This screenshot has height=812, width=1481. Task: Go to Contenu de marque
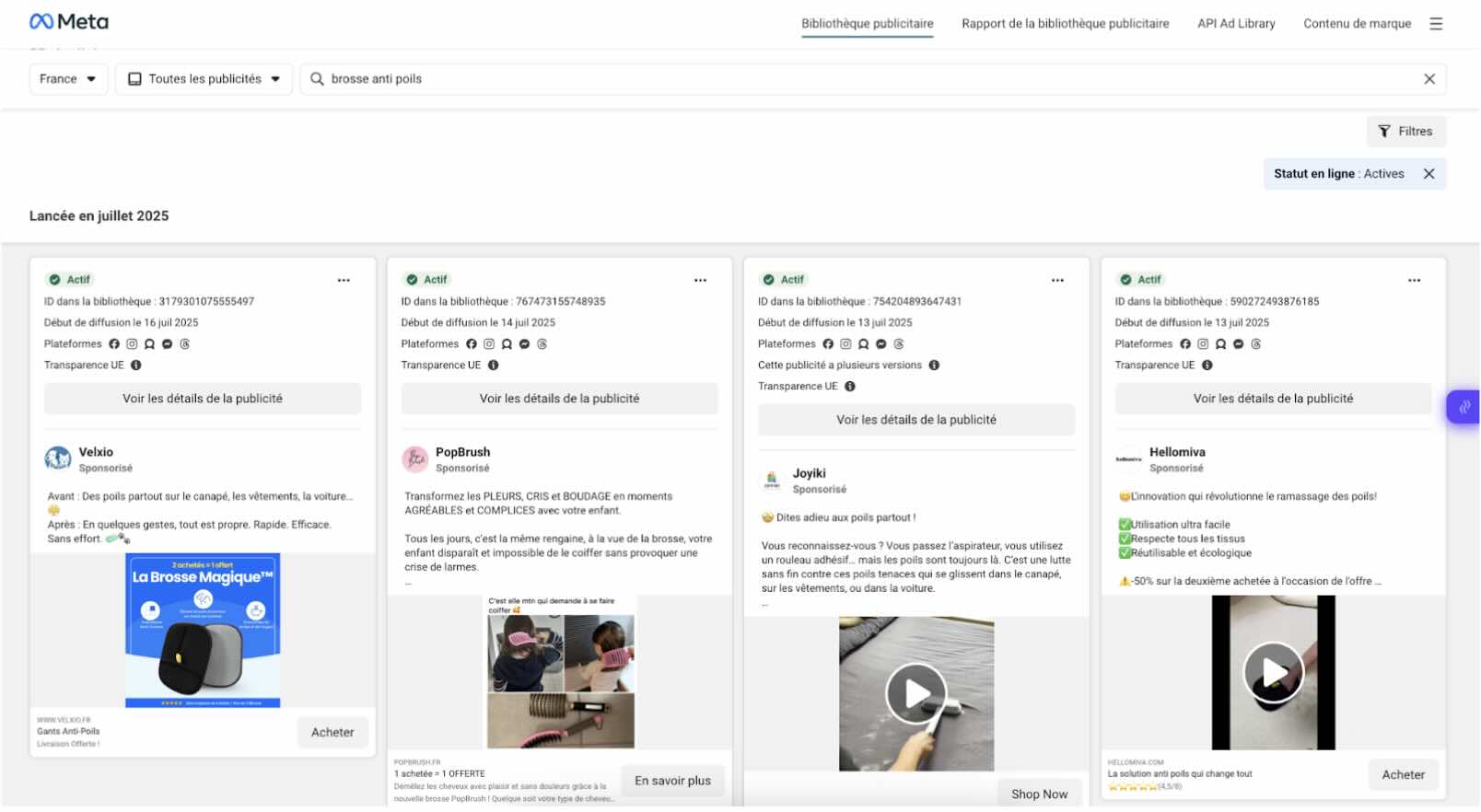[x=1357, y=24]
